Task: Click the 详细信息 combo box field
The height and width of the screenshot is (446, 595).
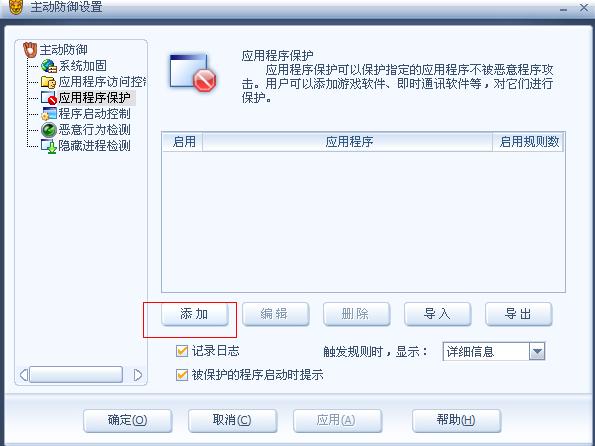Action: 494,351
